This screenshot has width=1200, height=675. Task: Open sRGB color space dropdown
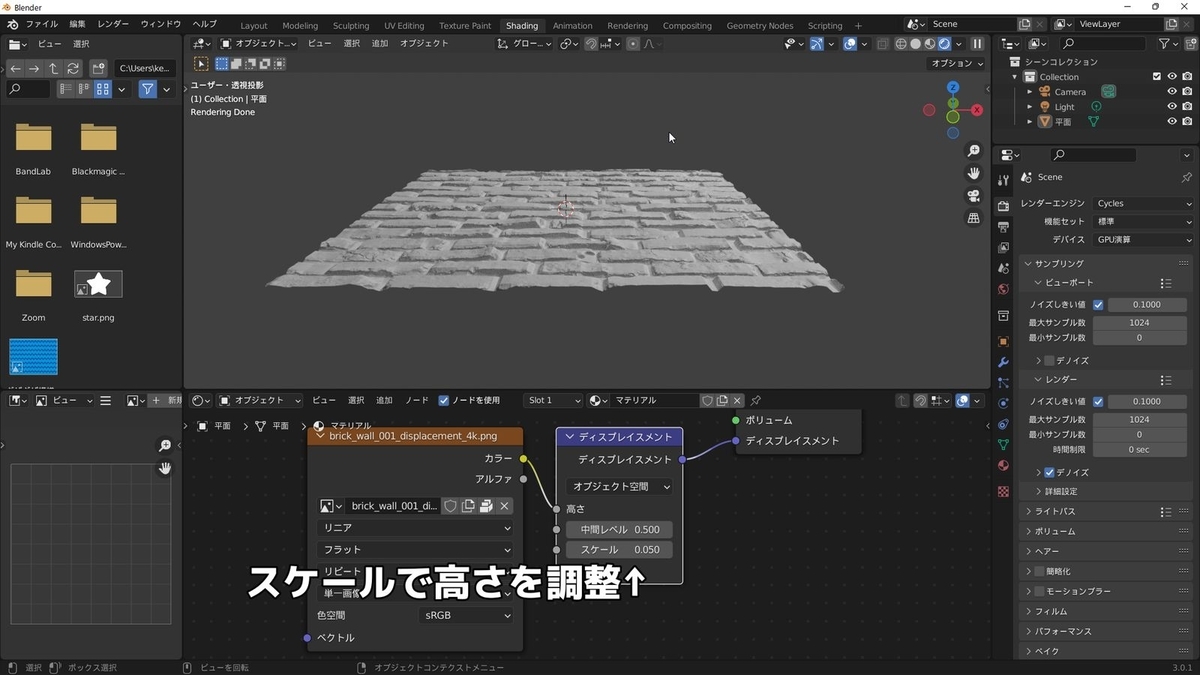466,615
